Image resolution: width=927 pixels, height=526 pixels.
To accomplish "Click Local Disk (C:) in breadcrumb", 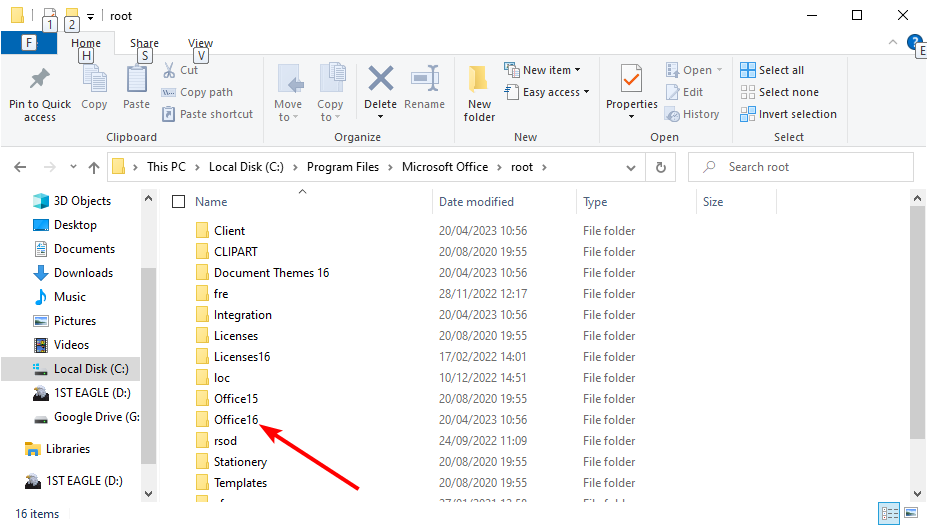I will point(246,167).
